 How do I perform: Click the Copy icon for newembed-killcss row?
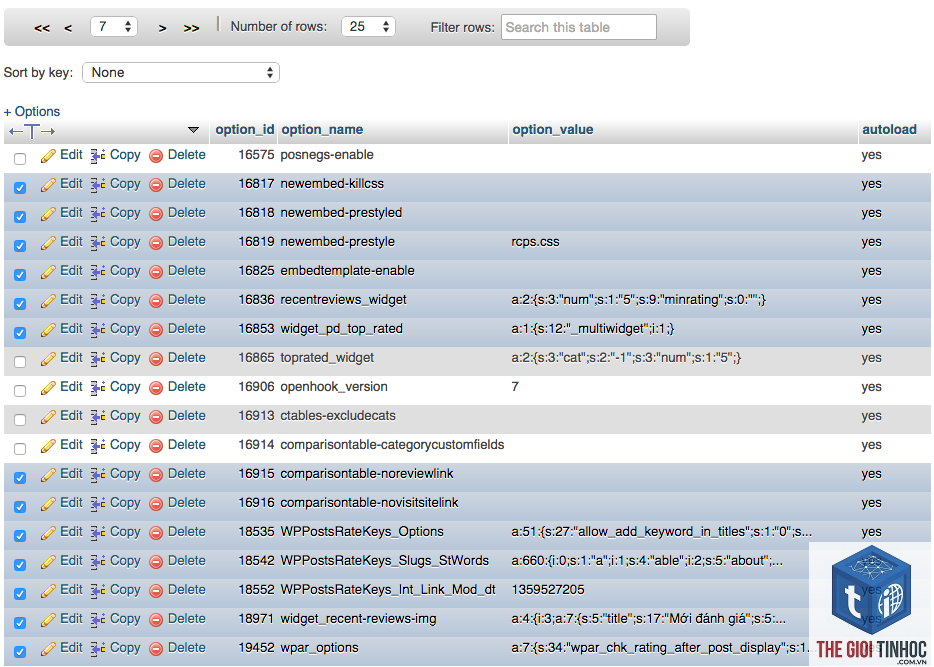[x=98, y=185]
